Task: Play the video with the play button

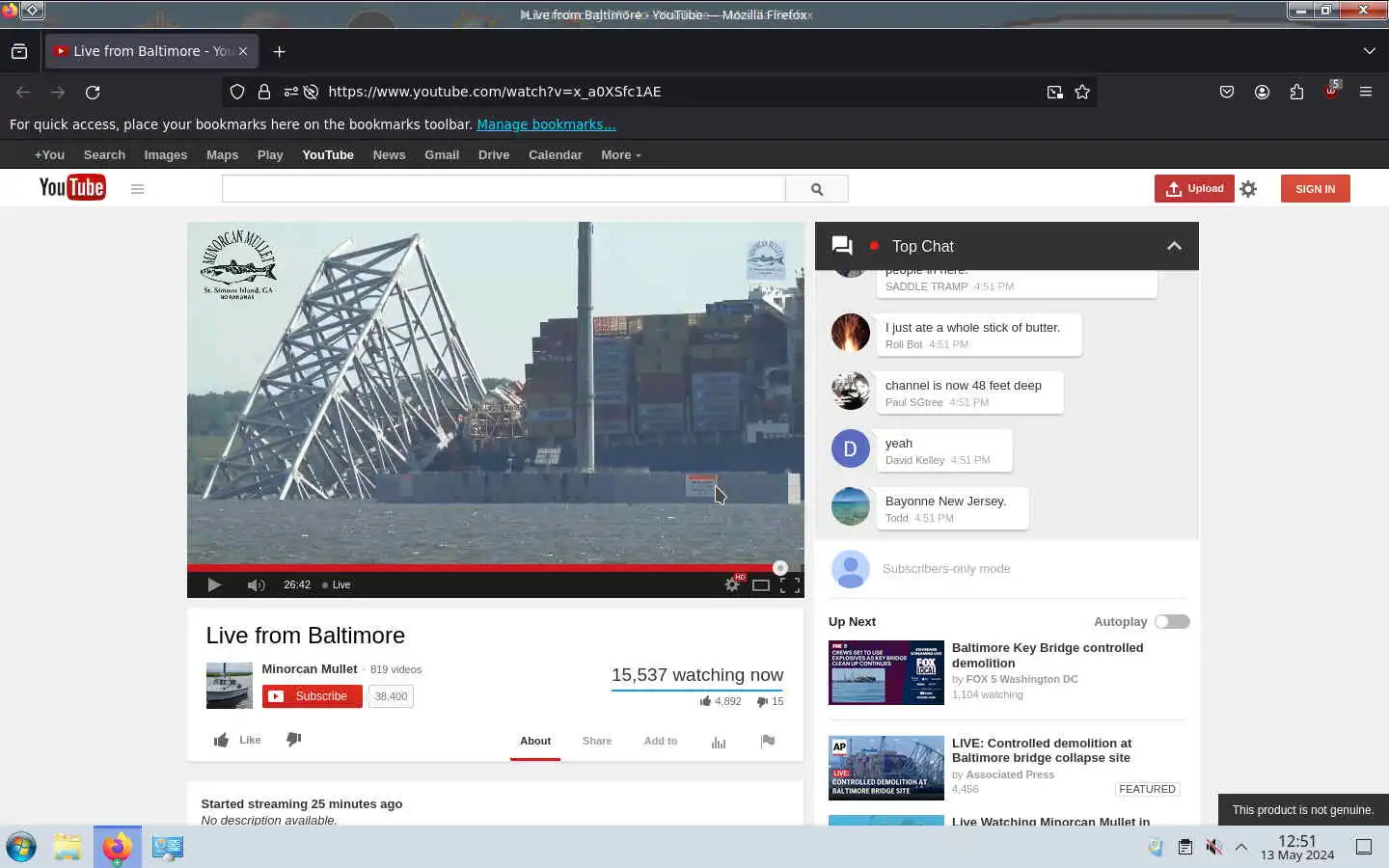Action: 214,584
